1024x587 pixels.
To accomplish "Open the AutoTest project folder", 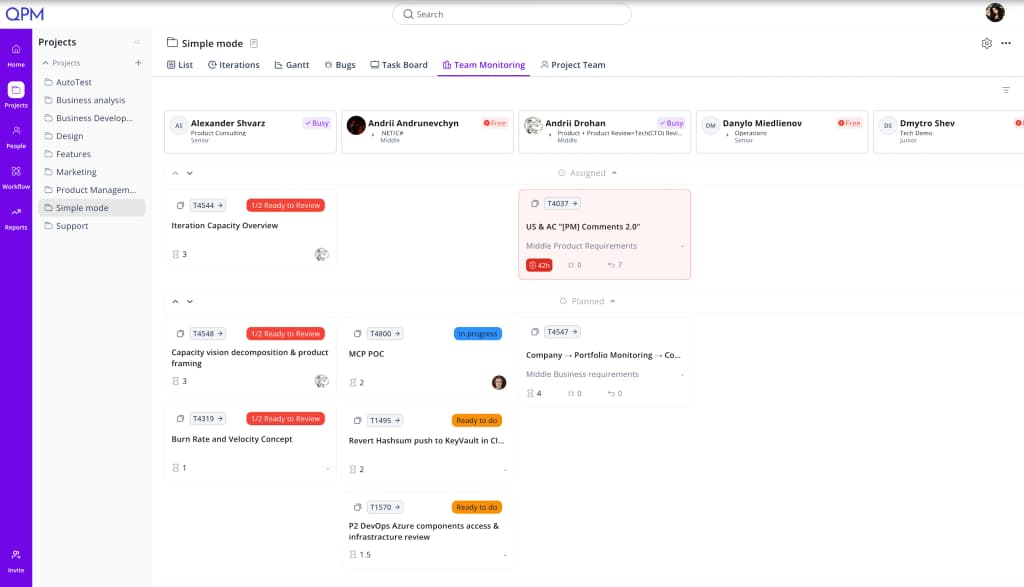I will (x=91, y=82).
